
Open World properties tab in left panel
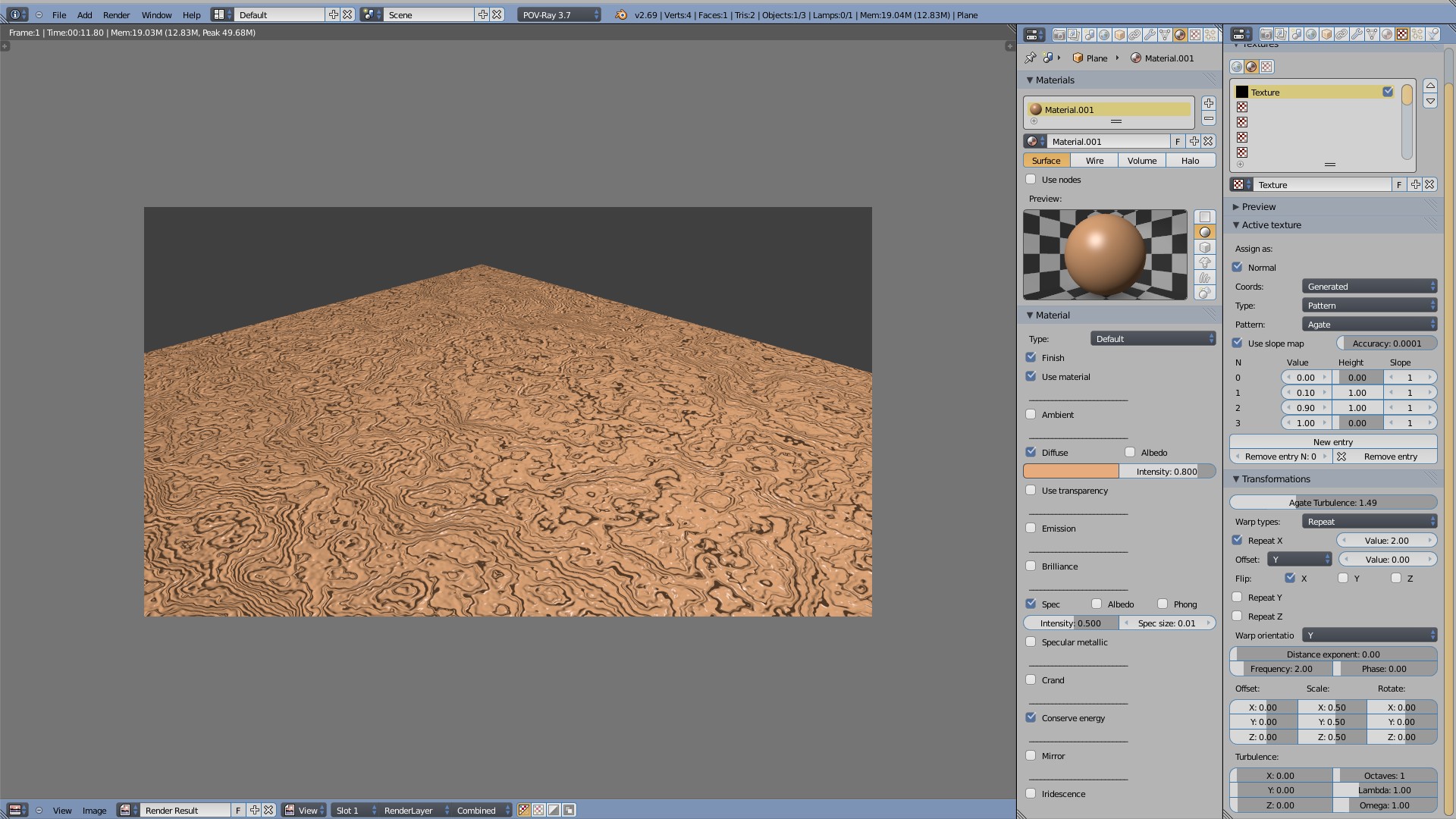click(x=1104, y=35)
